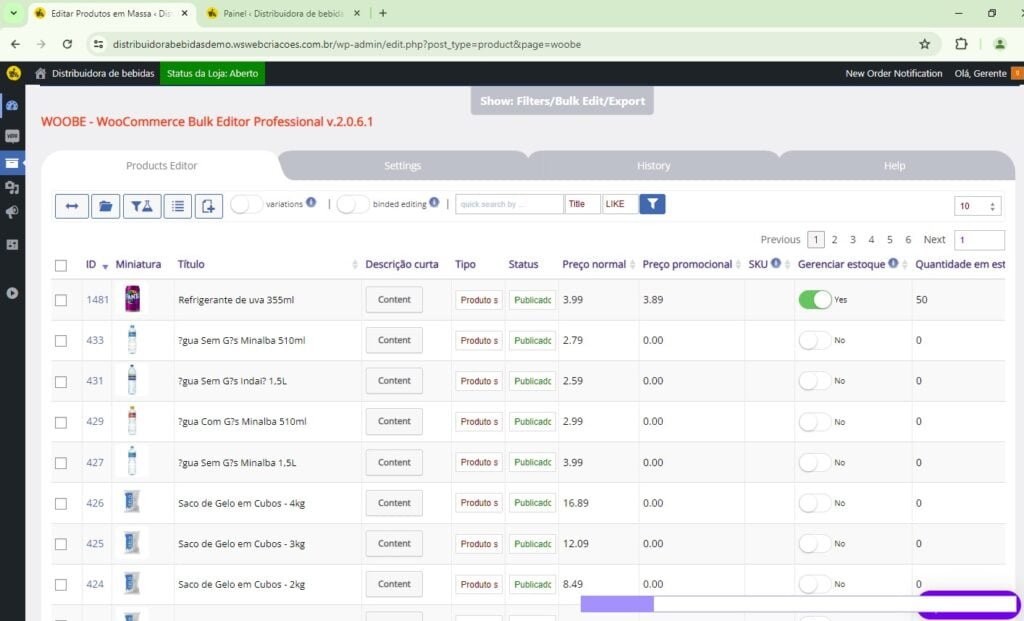
Task: Tick the checkbox for product 433
Action: click(x=61, y=341)
